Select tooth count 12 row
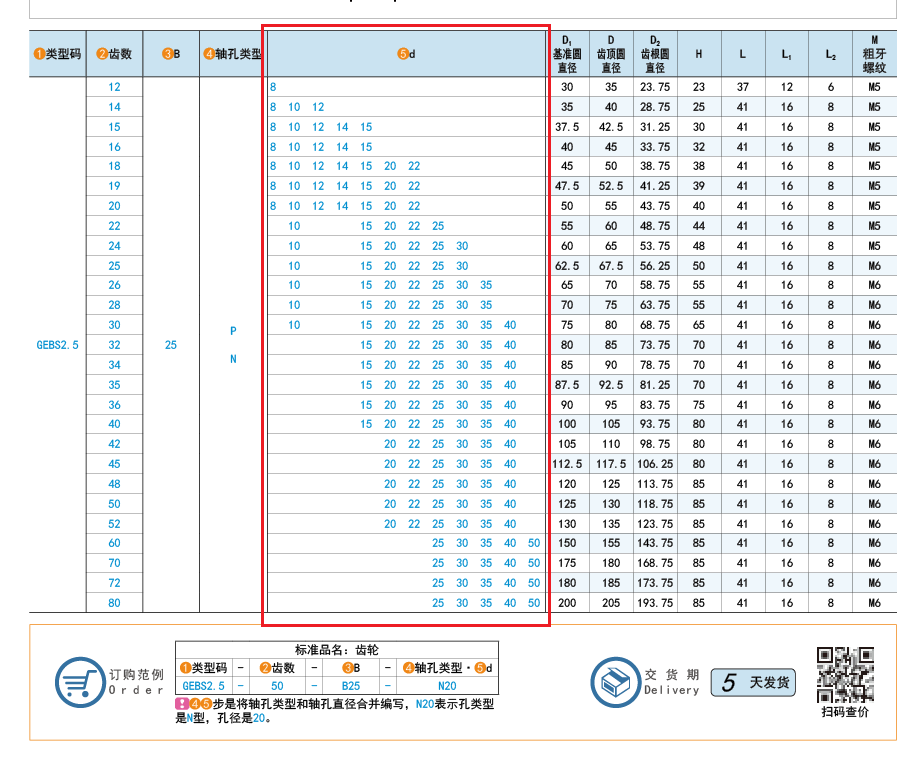The width and height of the screenshot is (921, 765). 115,87
